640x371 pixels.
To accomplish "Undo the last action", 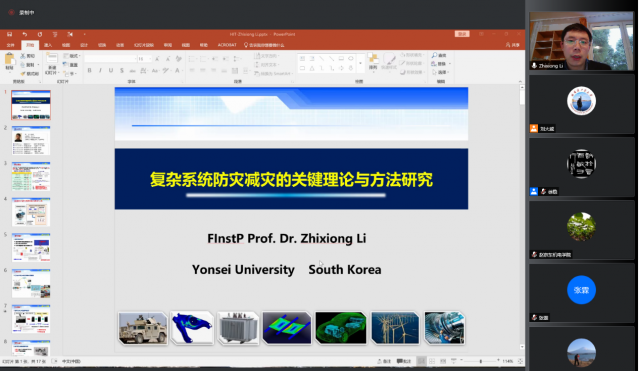I will pyautogui.click(x=24, y=34).
